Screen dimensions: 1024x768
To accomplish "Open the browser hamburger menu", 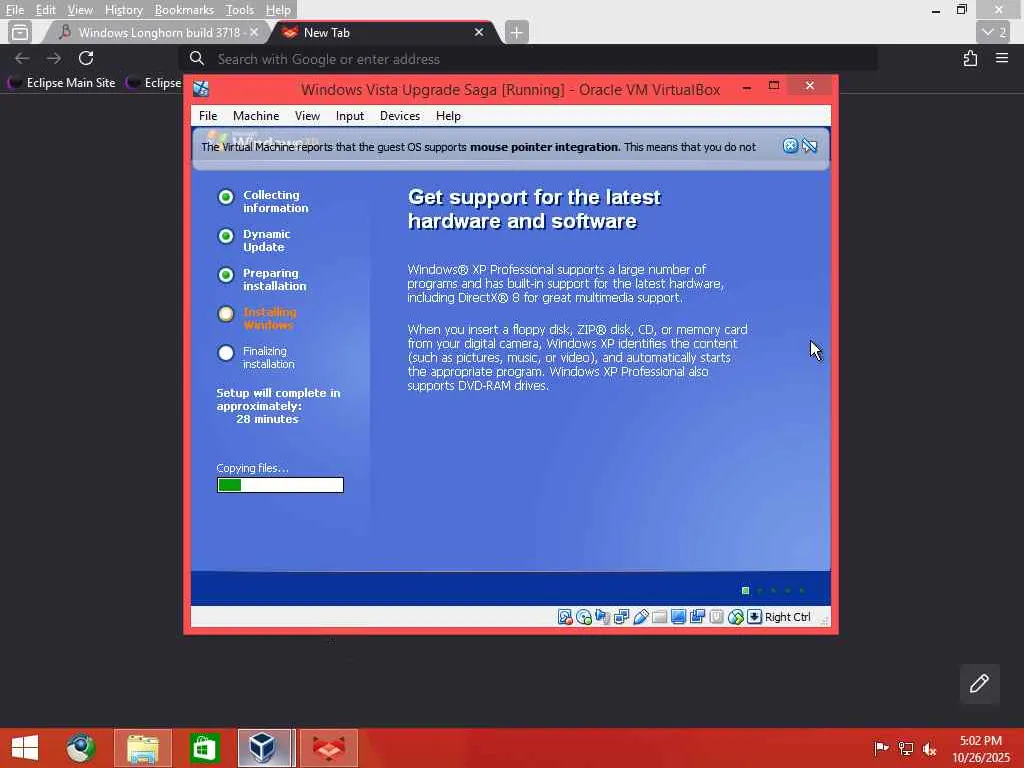I will (x=1002, y=58).
